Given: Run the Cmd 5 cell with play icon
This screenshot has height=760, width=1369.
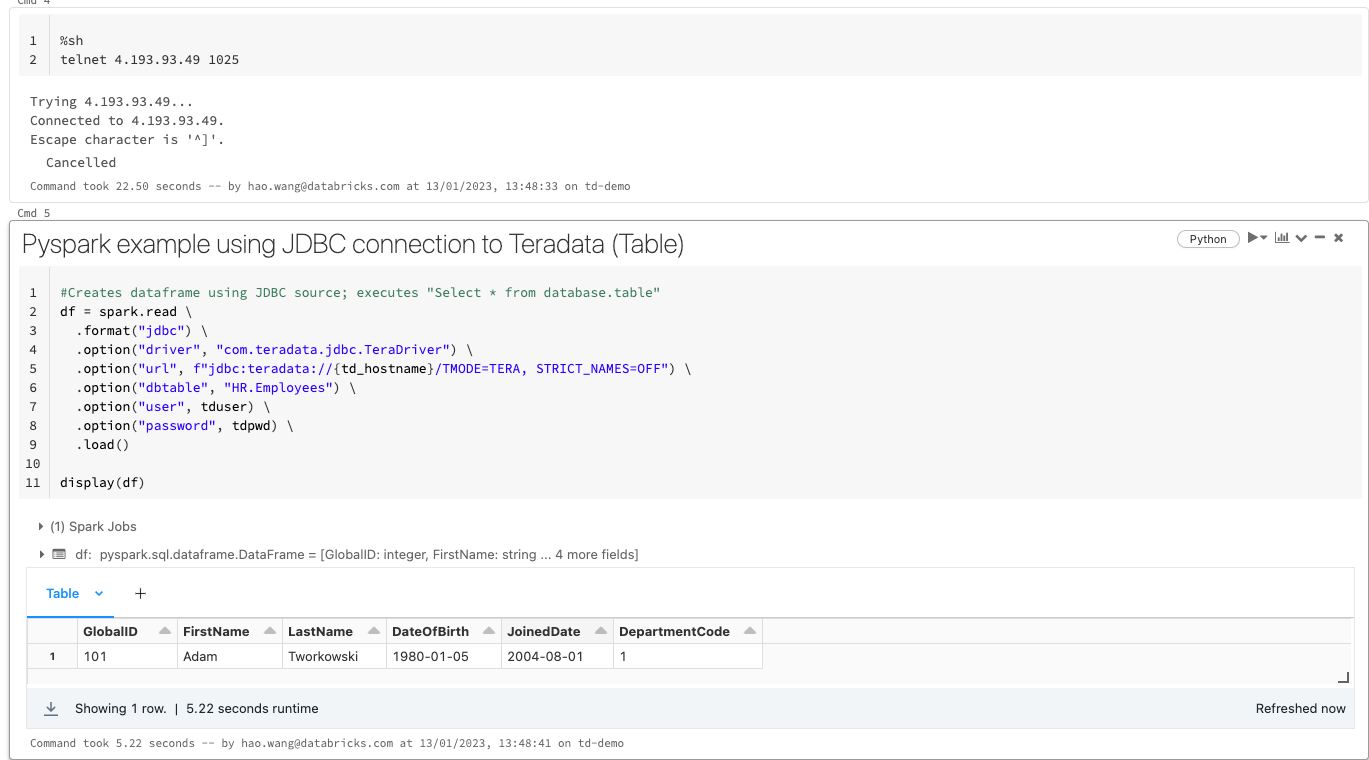Looking at the screenshot, I should [x=1253, y=238].
